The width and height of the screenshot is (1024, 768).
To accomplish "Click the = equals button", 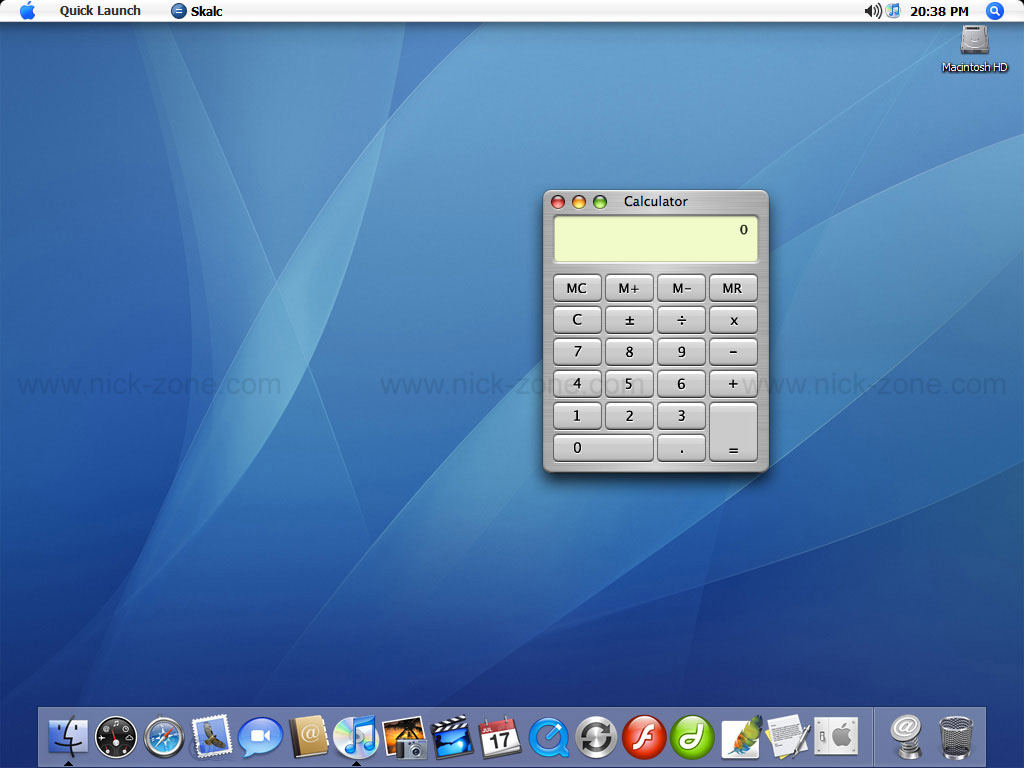I will pyautogui.click(x=733, y=432).
